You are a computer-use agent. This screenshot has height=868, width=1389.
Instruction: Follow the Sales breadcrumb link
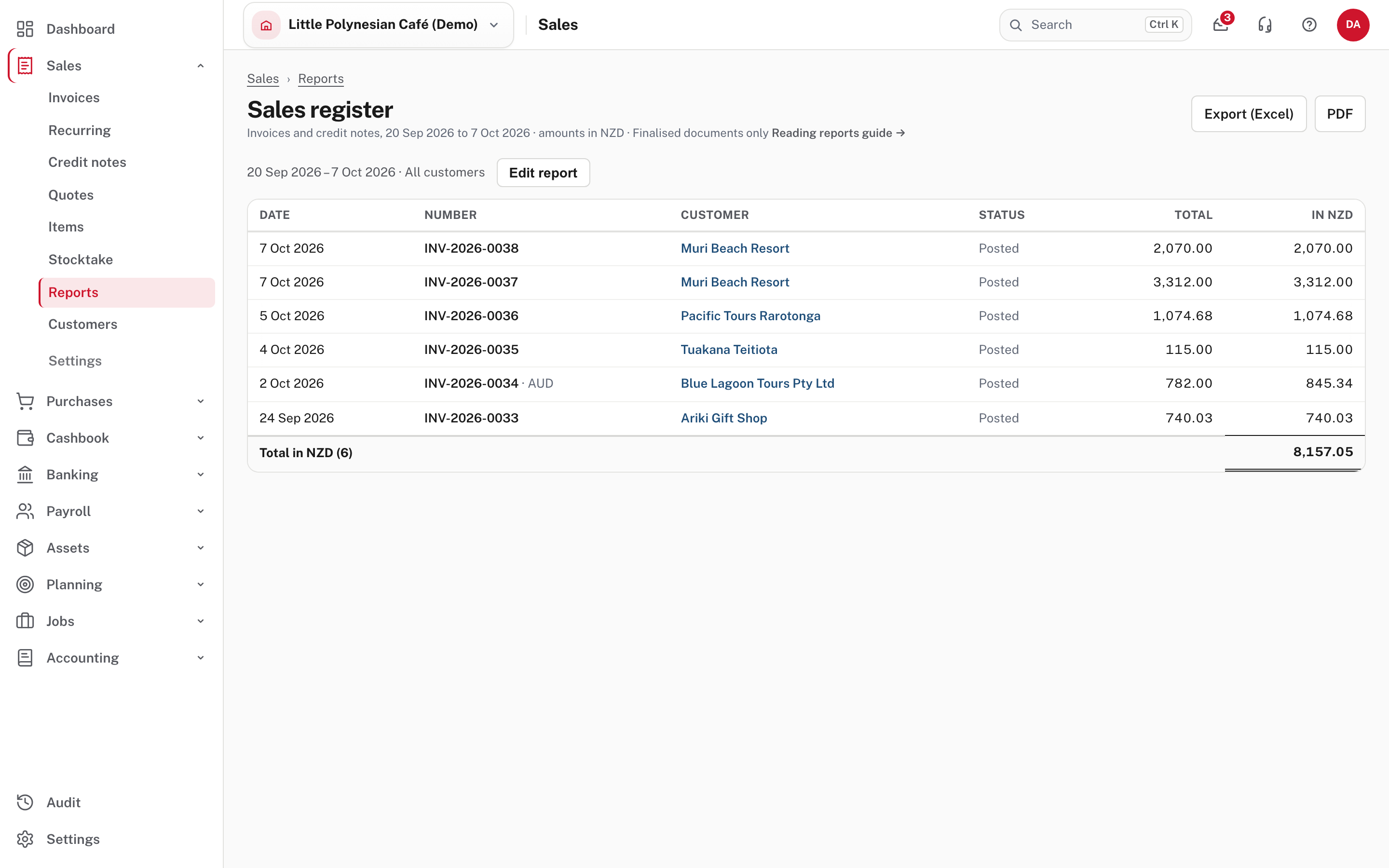pyautogui.click(x=263, y=79)
